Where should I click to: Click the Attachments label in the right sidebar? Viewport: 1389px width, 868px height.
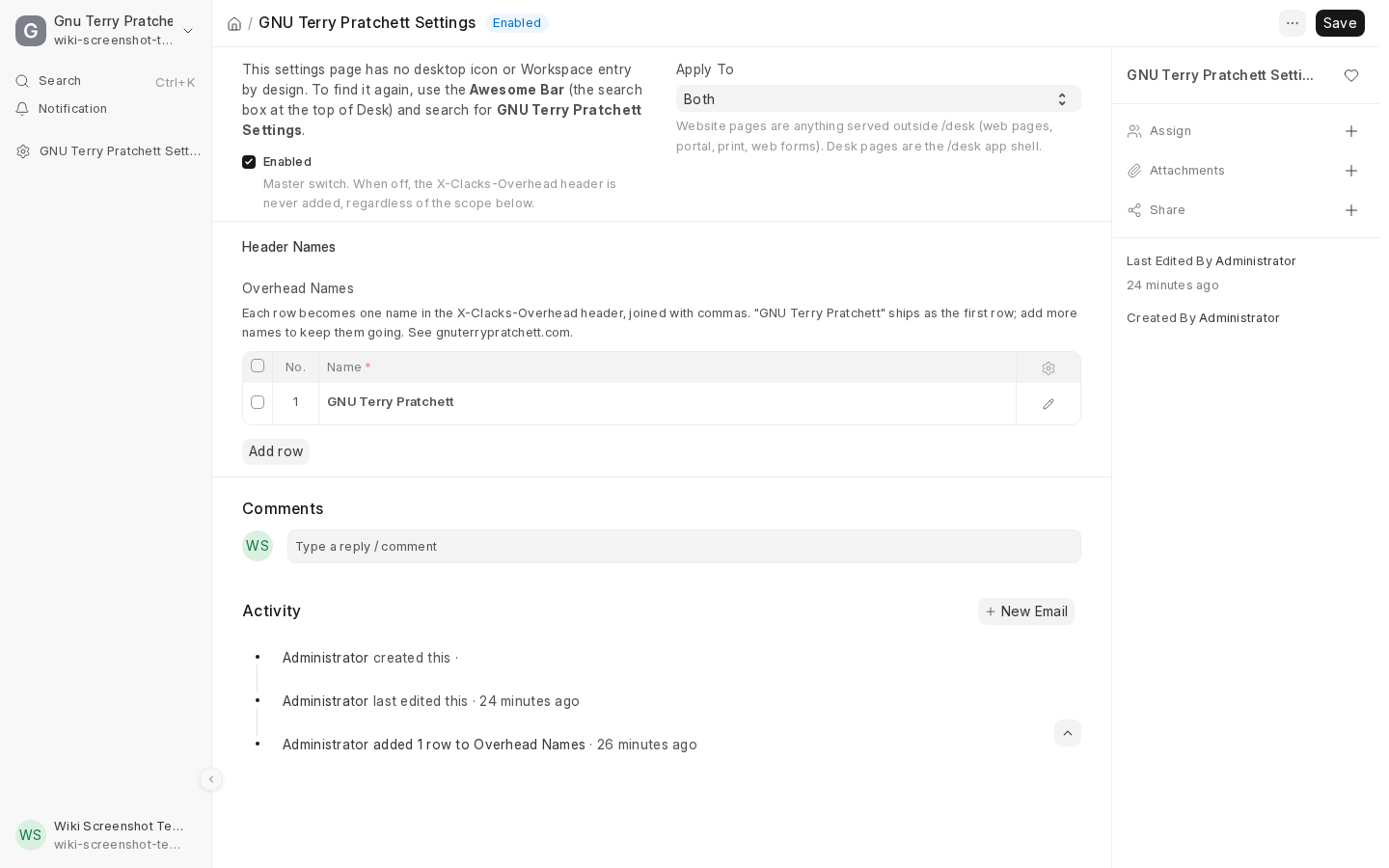(1187, 171)
